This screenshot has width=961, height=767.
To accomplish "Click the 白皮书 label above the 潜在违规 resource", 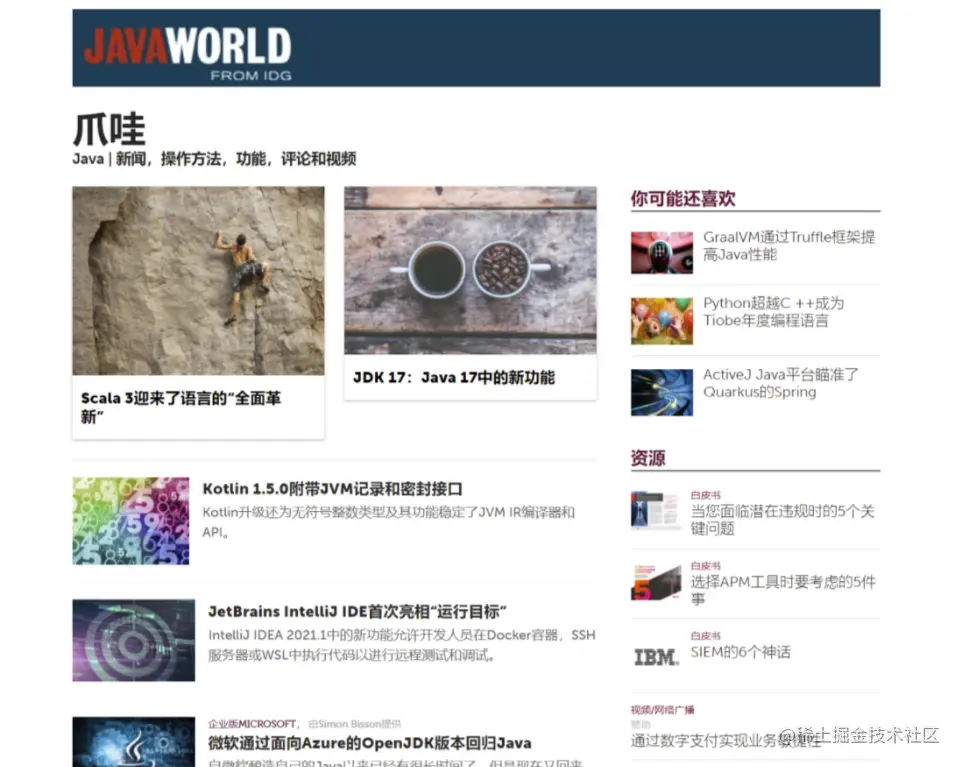I will click(705, 495).
